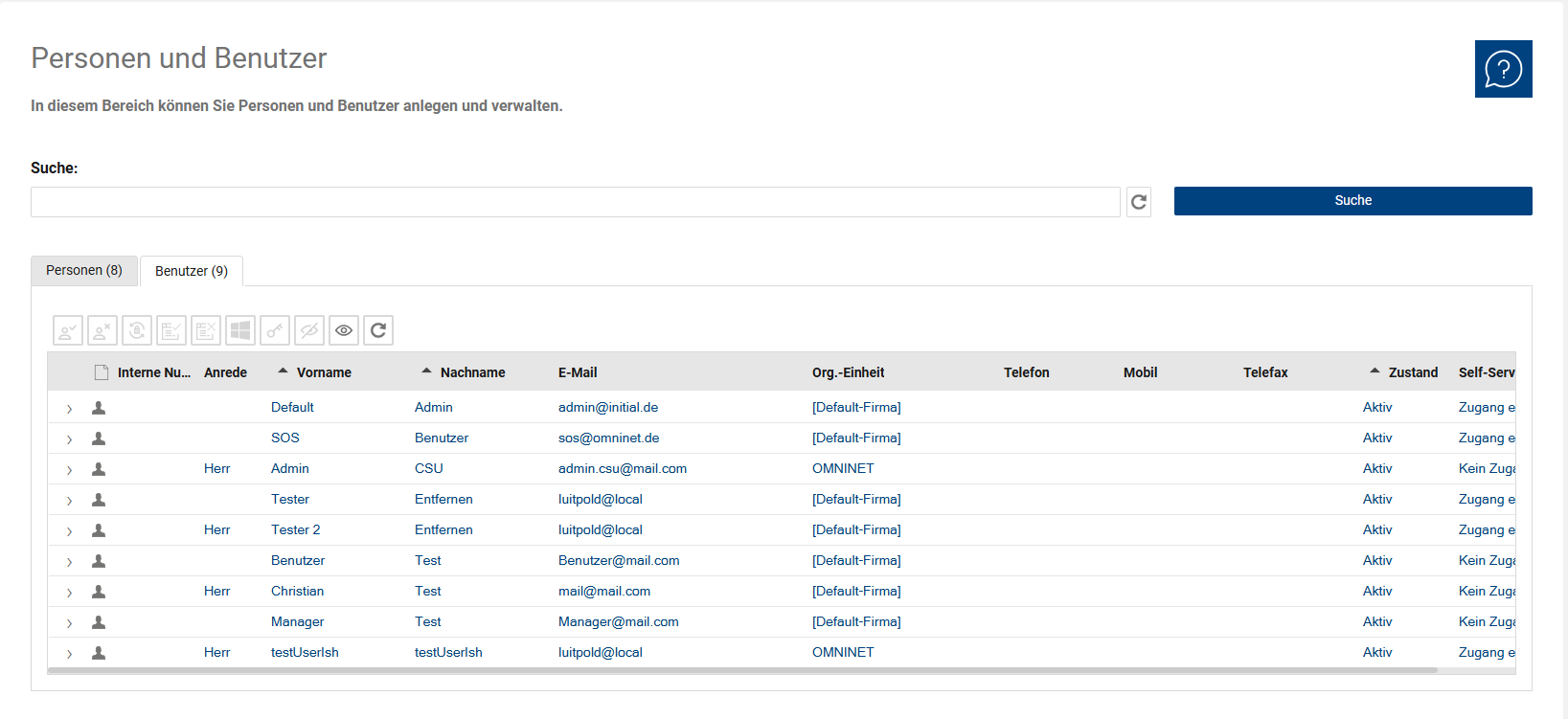Click Vorname cell Manager
Image resolution: width=1568 pixels, height=719 pixels.
297,621
